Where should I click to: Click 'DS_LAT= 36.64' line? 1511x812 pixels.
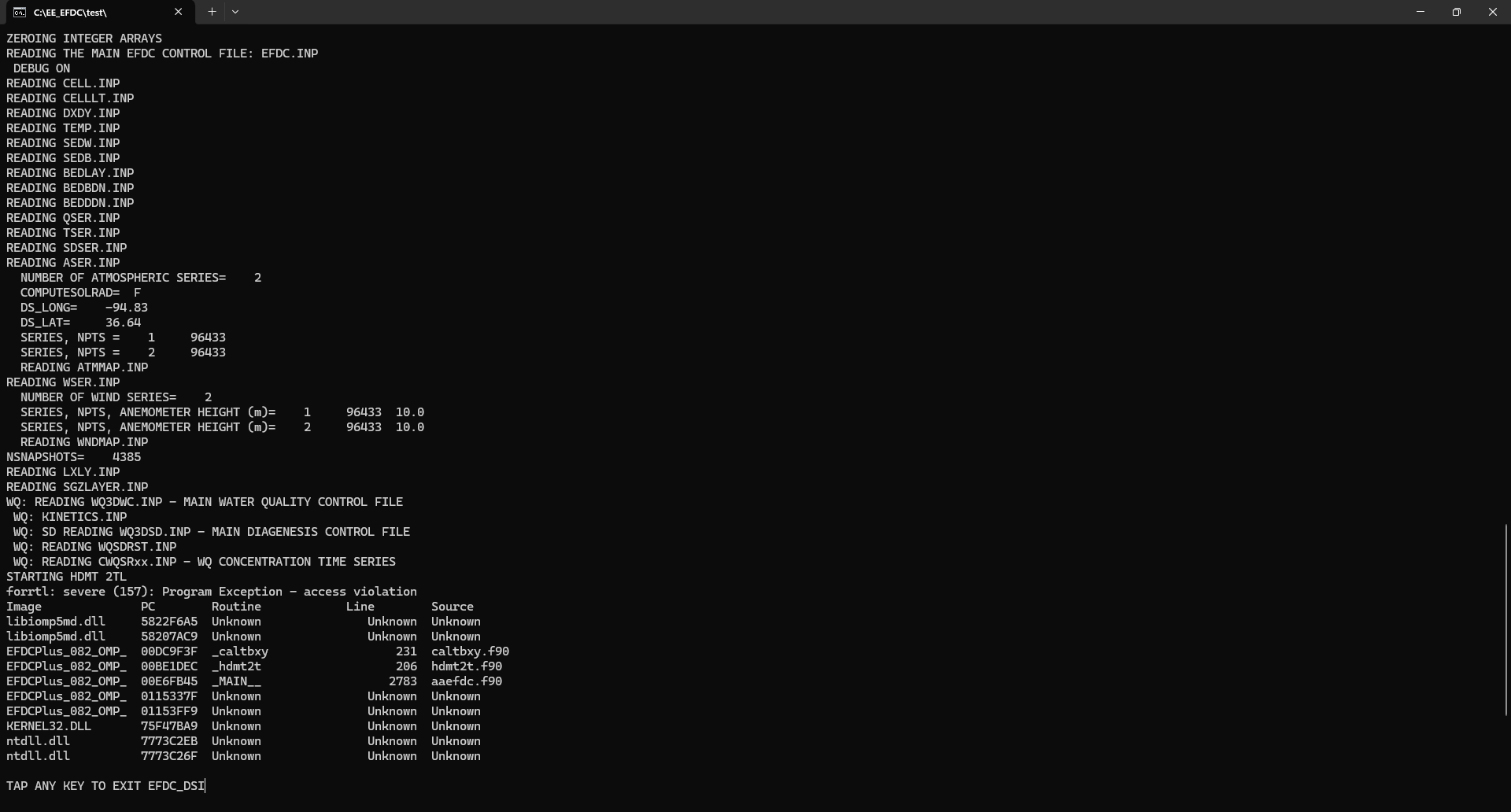pyautogui.click(x=80, y=323)
